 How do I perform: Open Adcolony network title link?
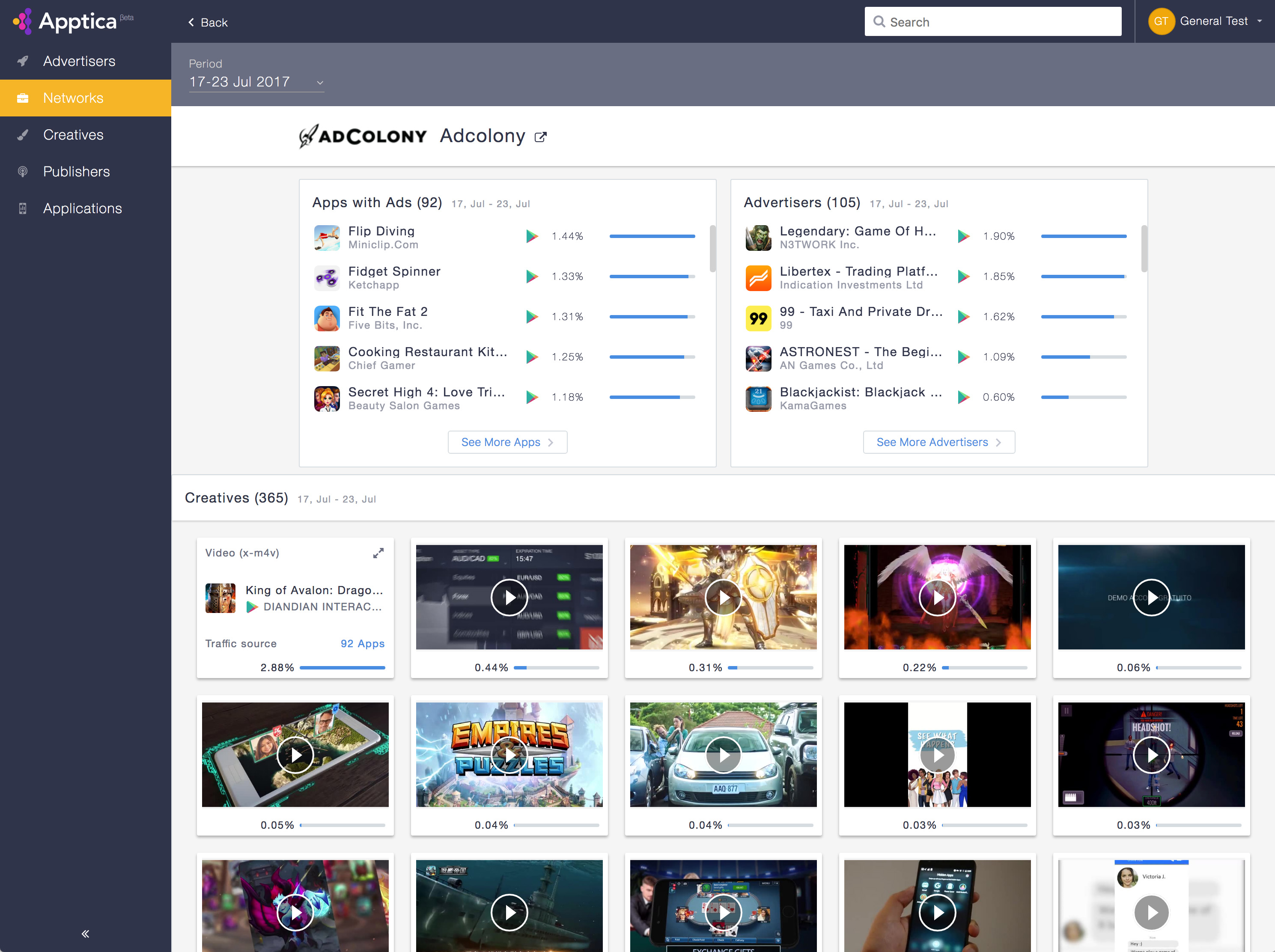click(x=483, y=136)
